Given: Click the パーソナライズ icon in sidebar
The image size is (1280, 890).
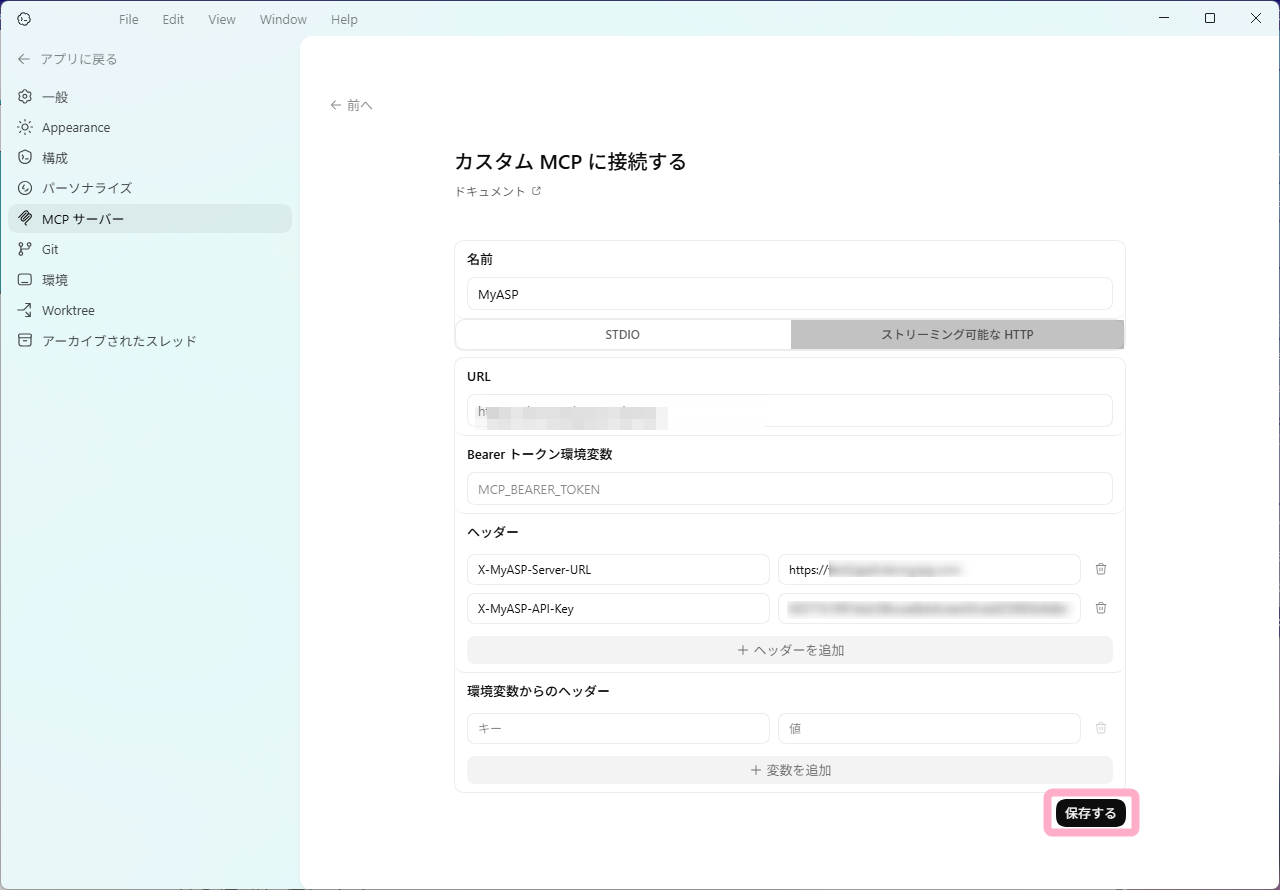Looking at the screenshot, I should (x=25, y=188).
